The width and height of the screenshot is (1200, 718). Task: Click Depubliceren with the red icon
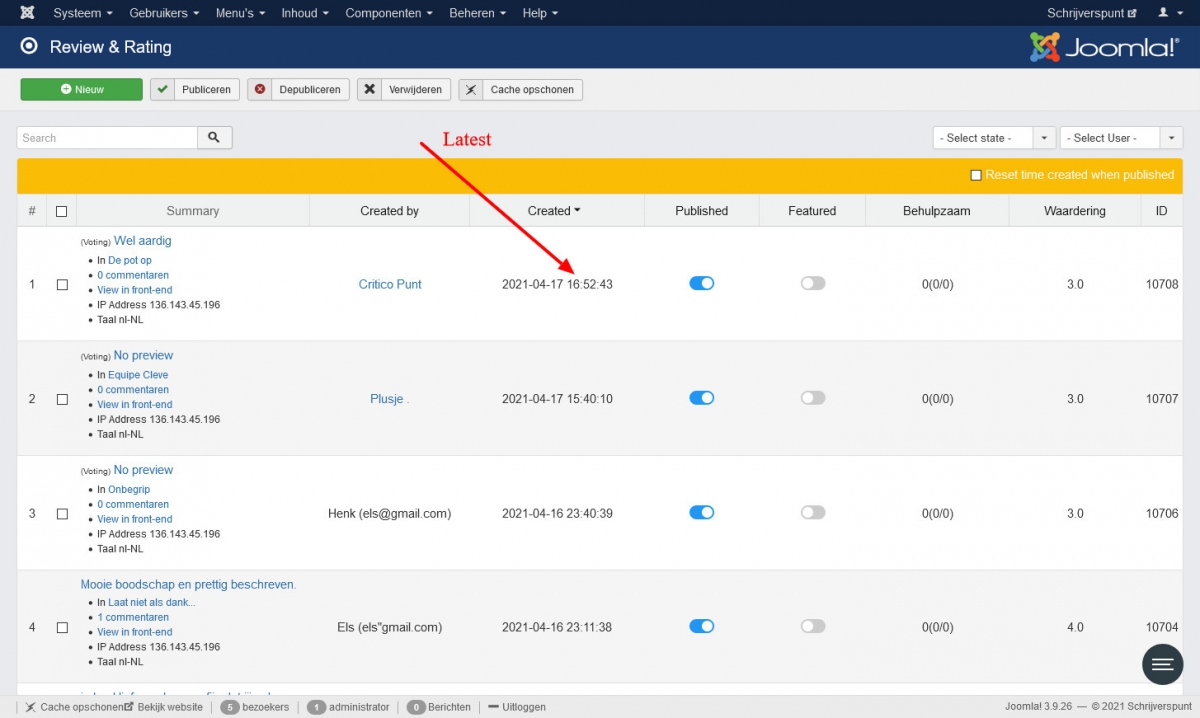pos(299,89)
